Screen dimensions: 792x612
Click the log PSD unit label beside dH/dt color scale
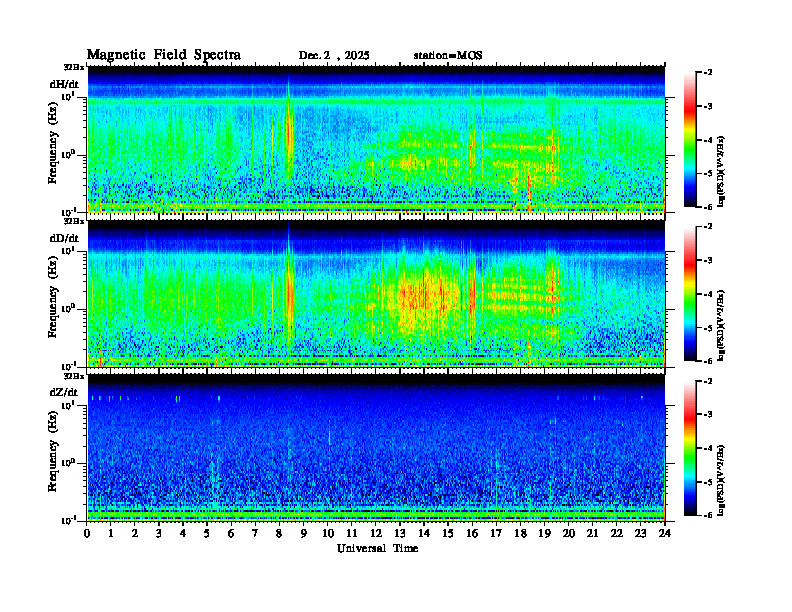pyautogui.click(x=723, y=171)
